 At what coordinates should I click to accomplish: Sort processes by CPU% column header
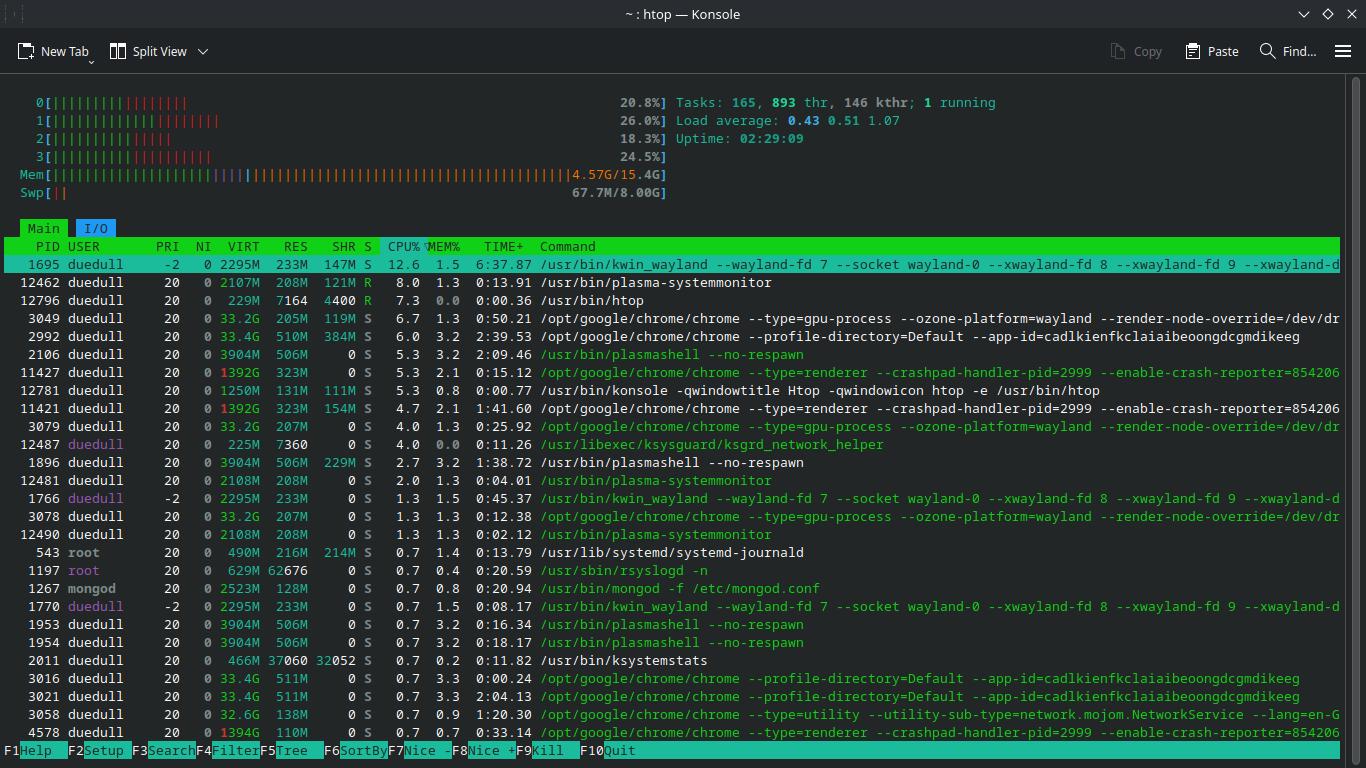[403, 247]
